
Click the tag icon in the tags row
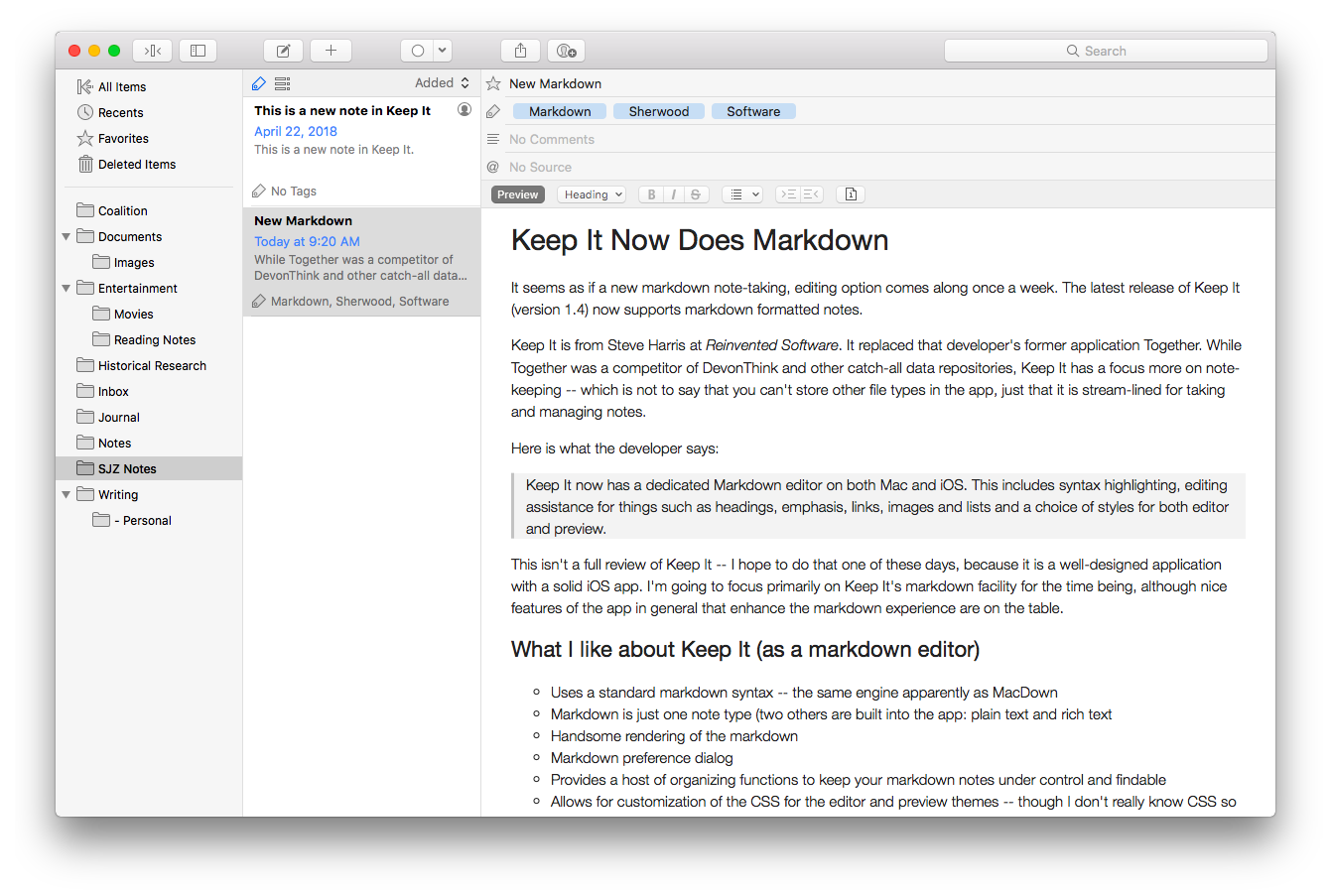pyautogui.click(x=493, y=111)
